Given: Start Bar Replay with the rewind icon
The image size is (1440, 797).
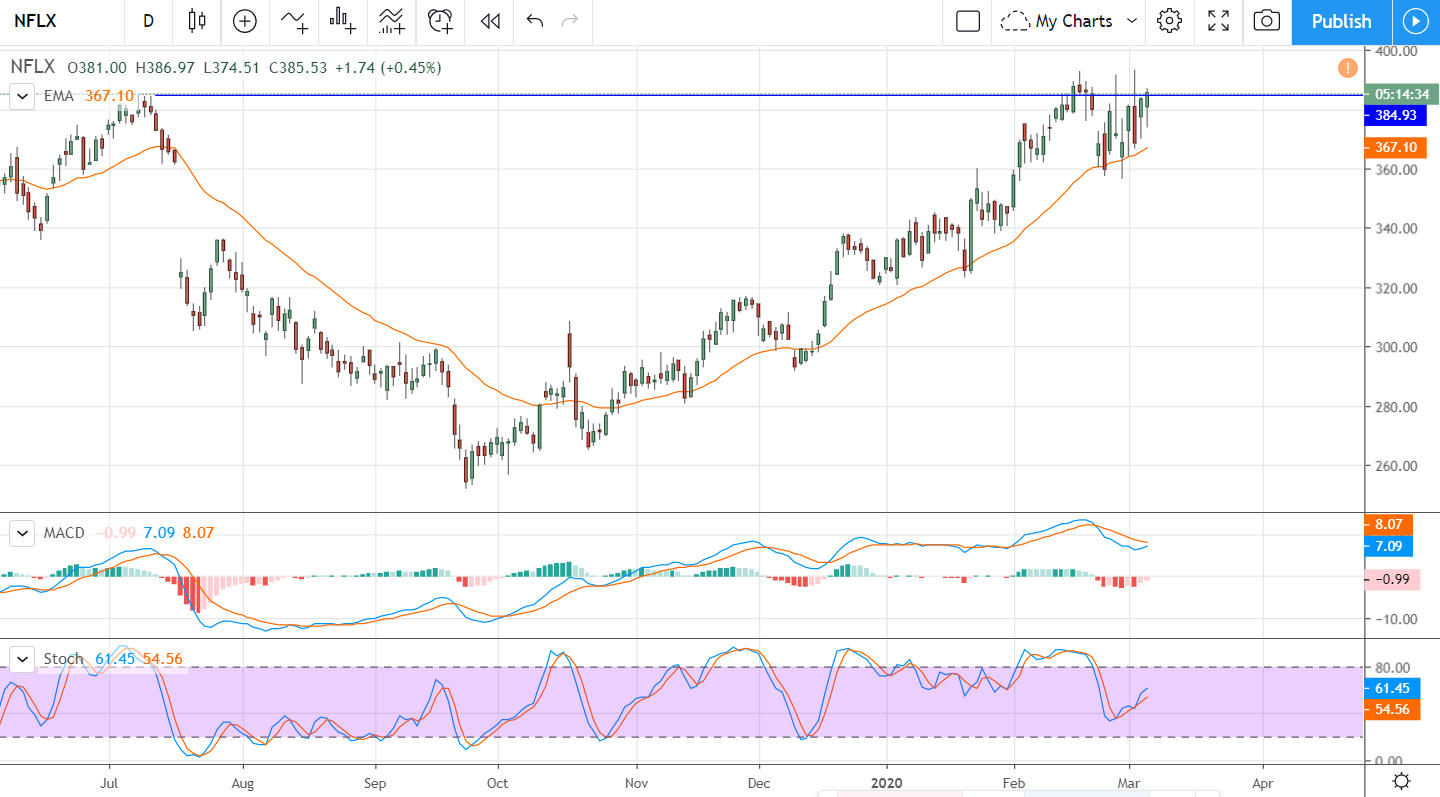Looking at the screenshot, I should click(489, 21).
